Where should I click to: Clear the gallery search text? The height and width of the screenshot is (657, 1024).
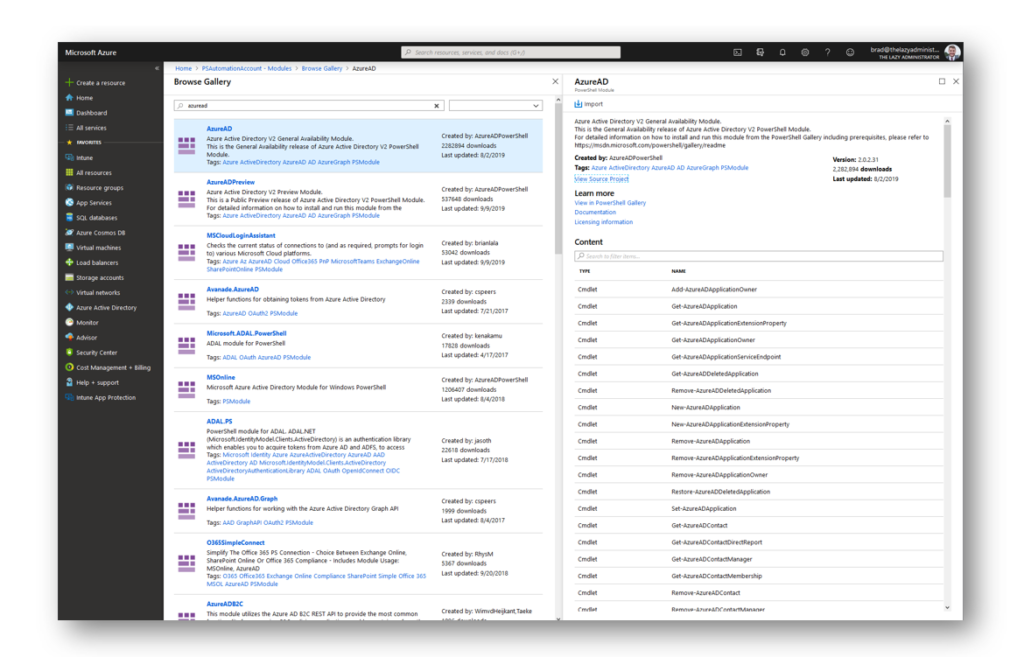pyautogui.click(x=437, y=106)
